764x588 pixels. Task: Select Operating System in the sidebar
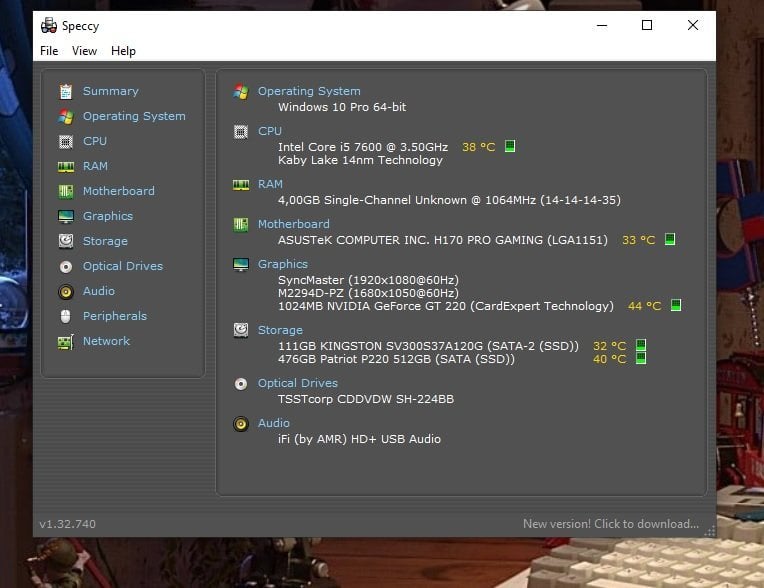click(x=134, y=116)
